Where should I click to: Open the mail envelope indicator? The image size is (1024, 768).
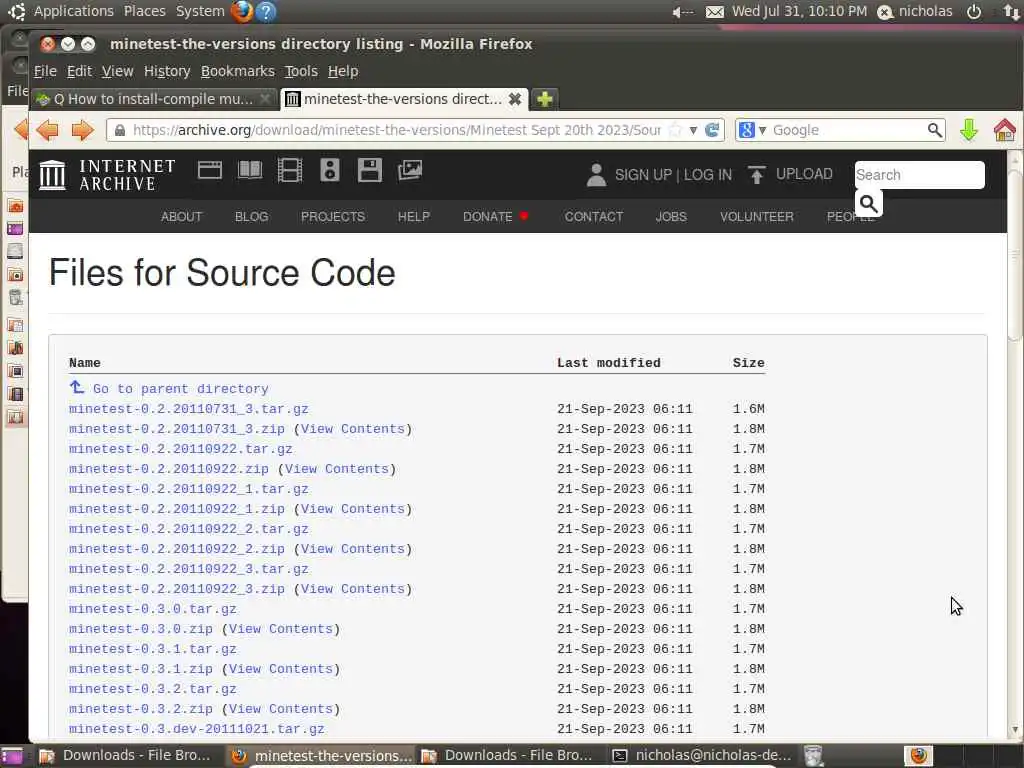[x=714, y=11]
